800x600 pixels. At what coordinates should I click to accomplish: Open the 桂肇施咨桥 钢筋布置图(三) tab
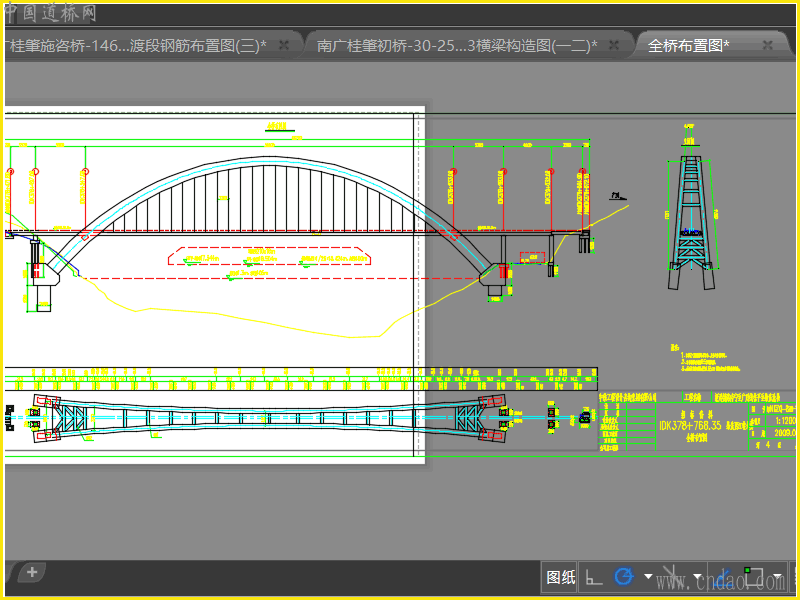pos(136,45)
